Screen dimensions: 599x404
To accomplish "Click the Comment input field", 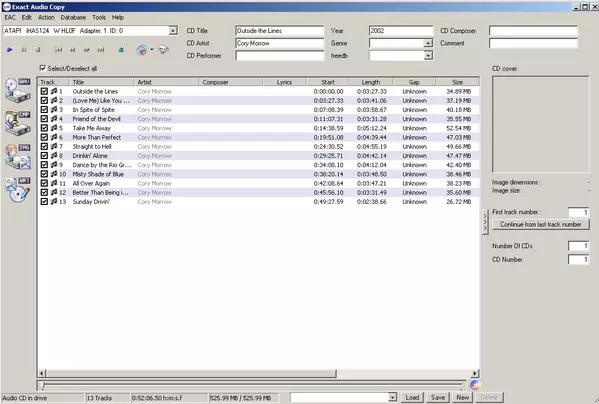I will (533, 43).
